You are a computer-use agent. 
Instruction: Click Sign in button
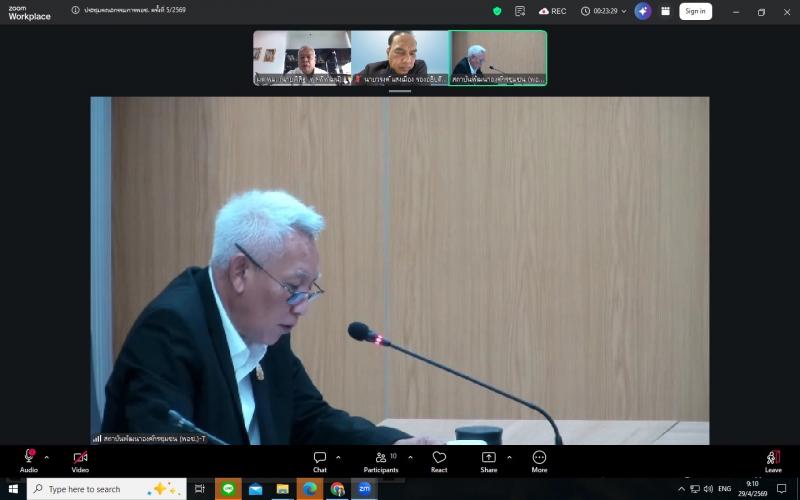click(695, 11)
